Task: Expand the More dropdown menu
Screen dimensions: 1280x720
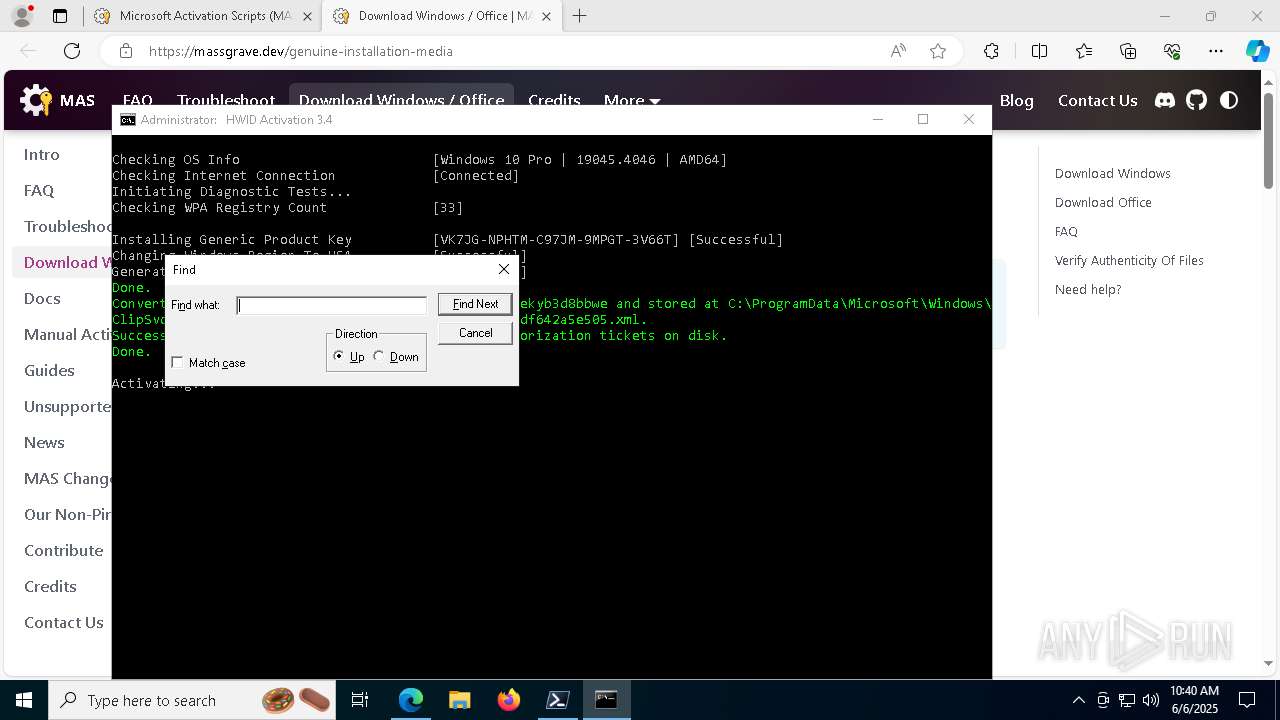Action: click(x=632, y=100)
